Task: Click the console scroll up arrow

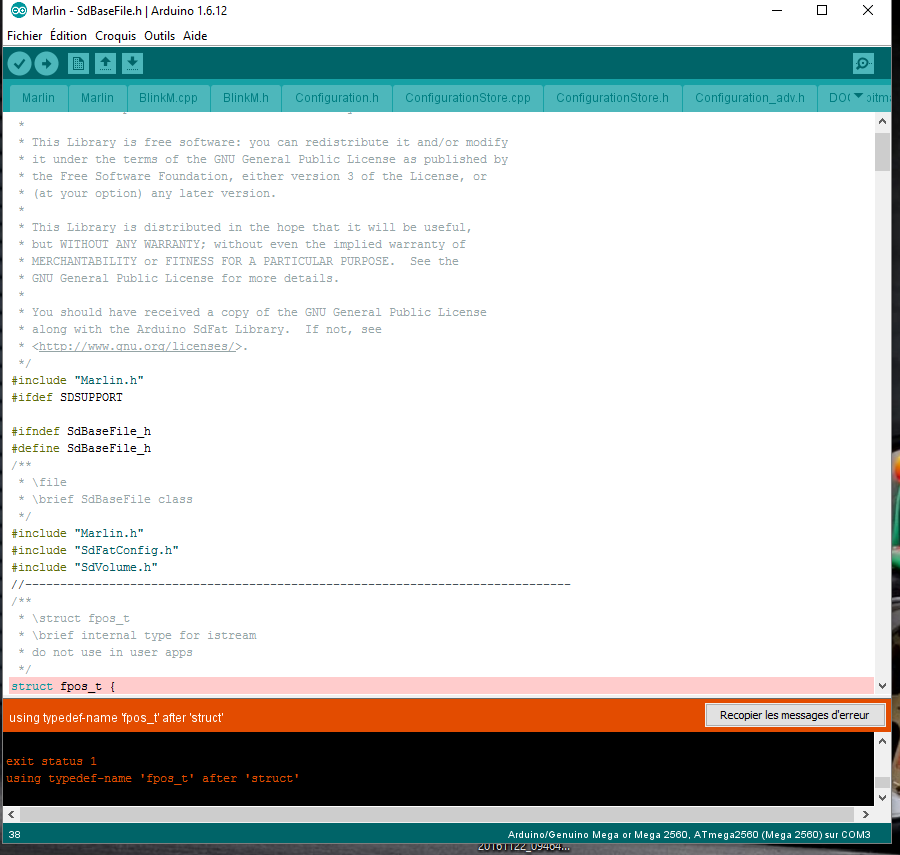Action: click(x=882, y=741)
